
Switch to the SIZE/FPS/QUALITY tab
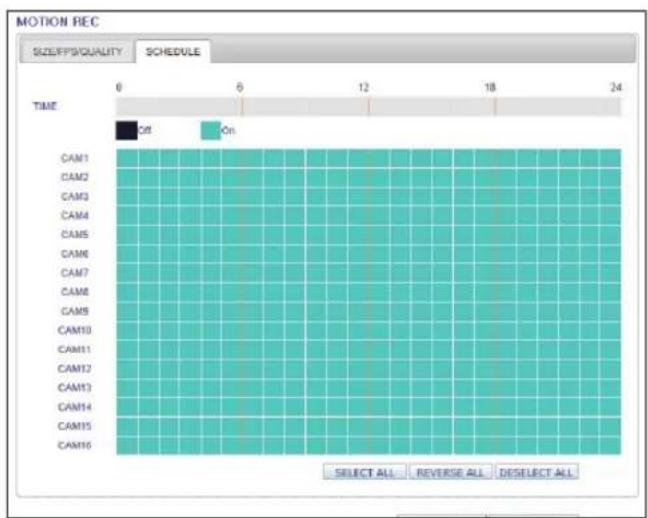pos(77,52)
